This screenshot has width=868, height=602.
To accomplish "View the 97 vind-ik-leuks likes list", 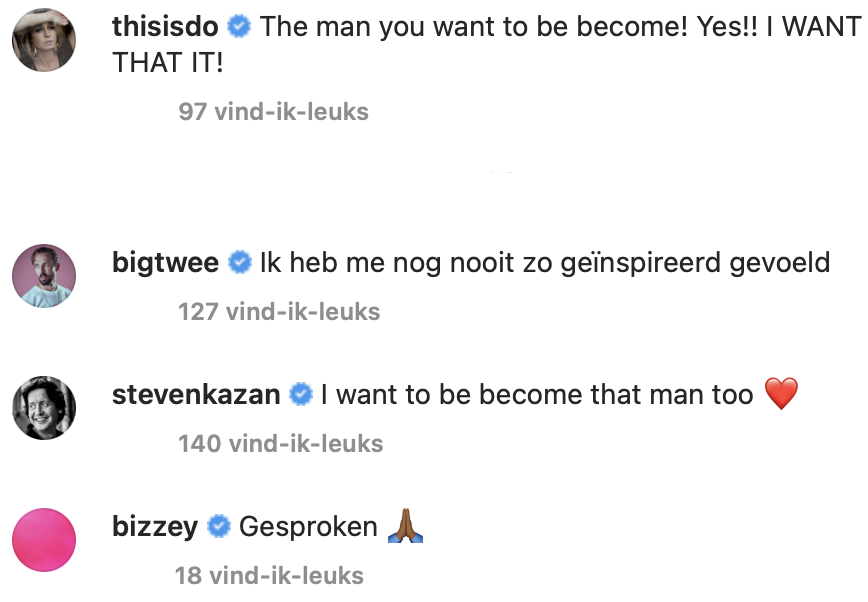I will (273, 112).
